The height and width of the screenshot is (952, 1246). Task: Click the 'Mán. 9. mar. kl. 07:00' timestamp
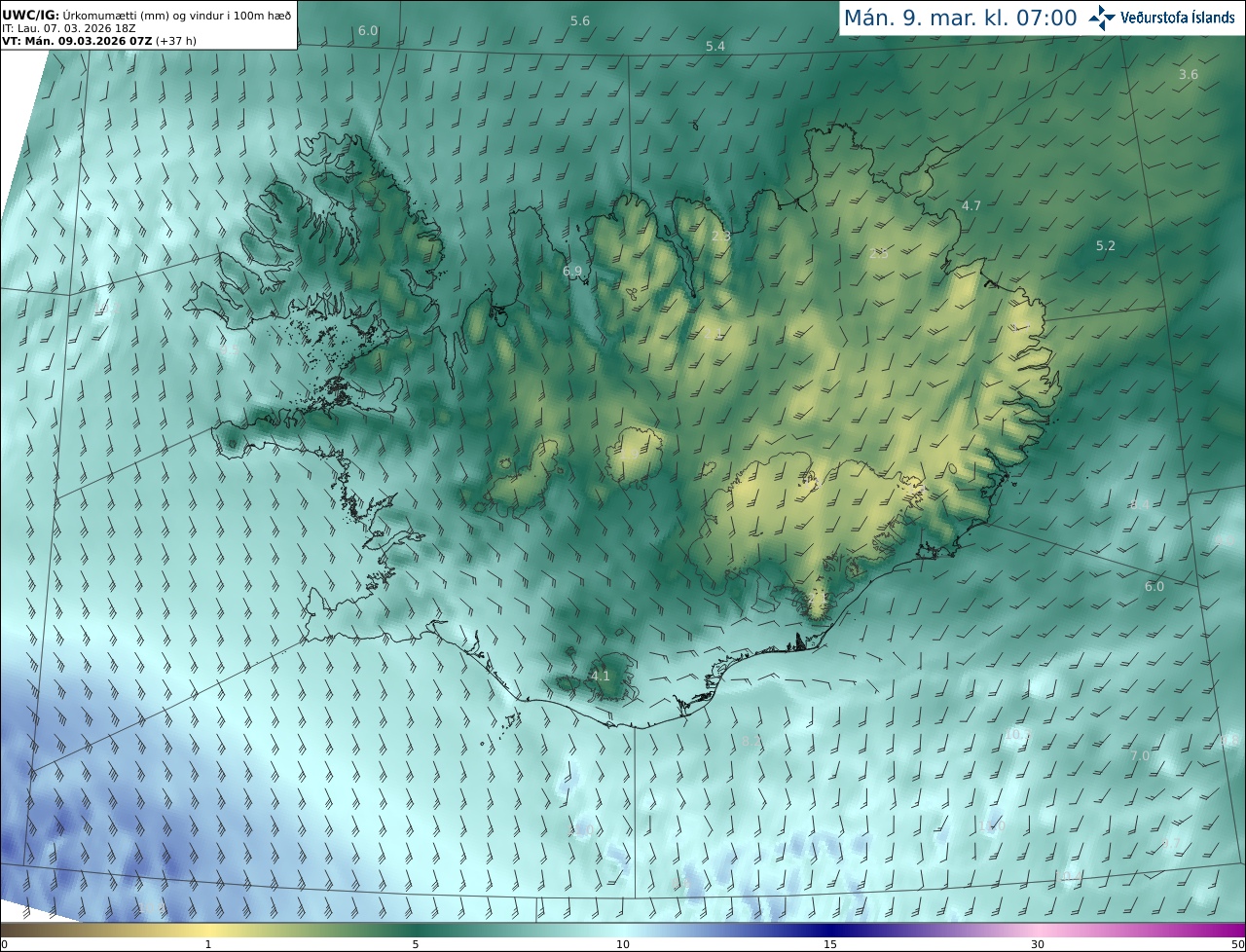click(x=960, y=18)
